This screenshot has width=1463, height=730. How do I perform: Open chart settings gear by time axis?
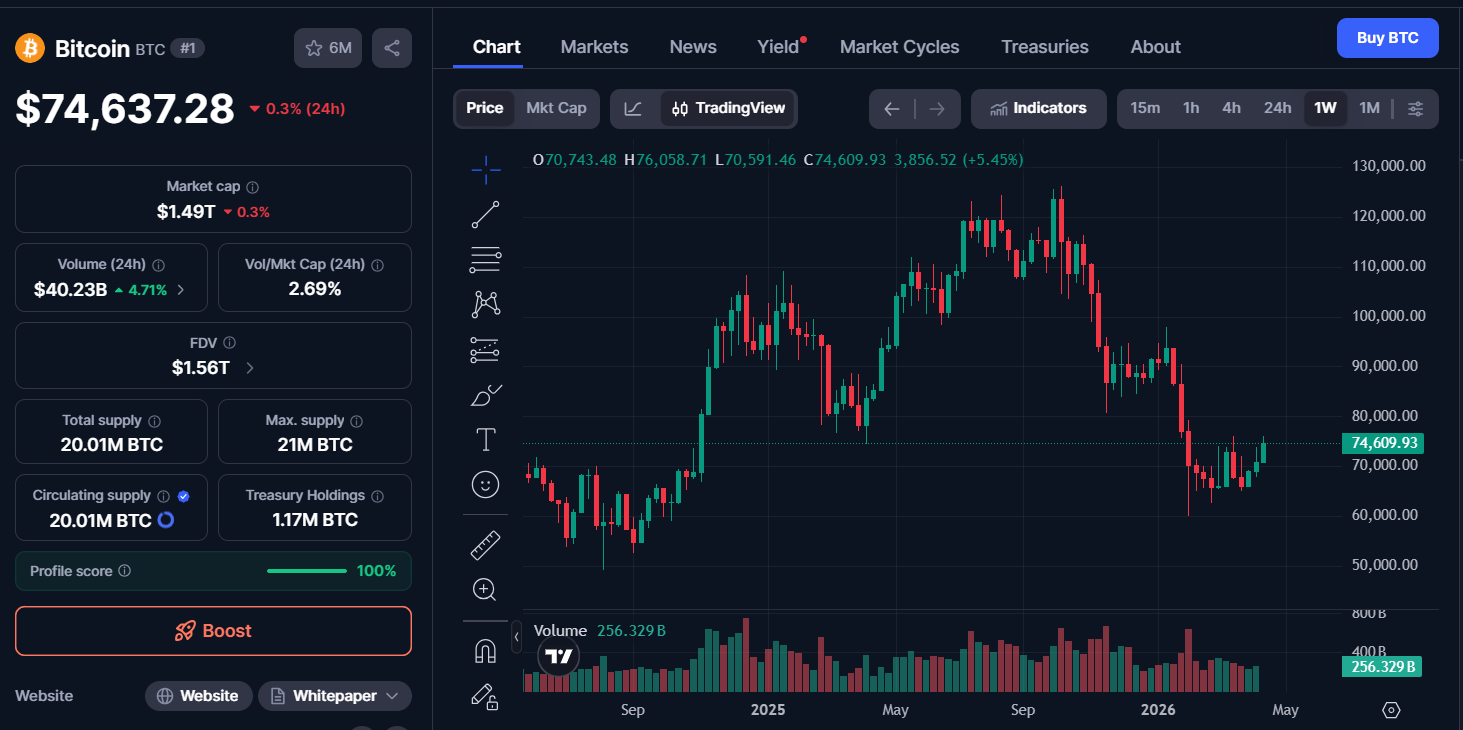pyautogui.click(x=1391, y=710)
